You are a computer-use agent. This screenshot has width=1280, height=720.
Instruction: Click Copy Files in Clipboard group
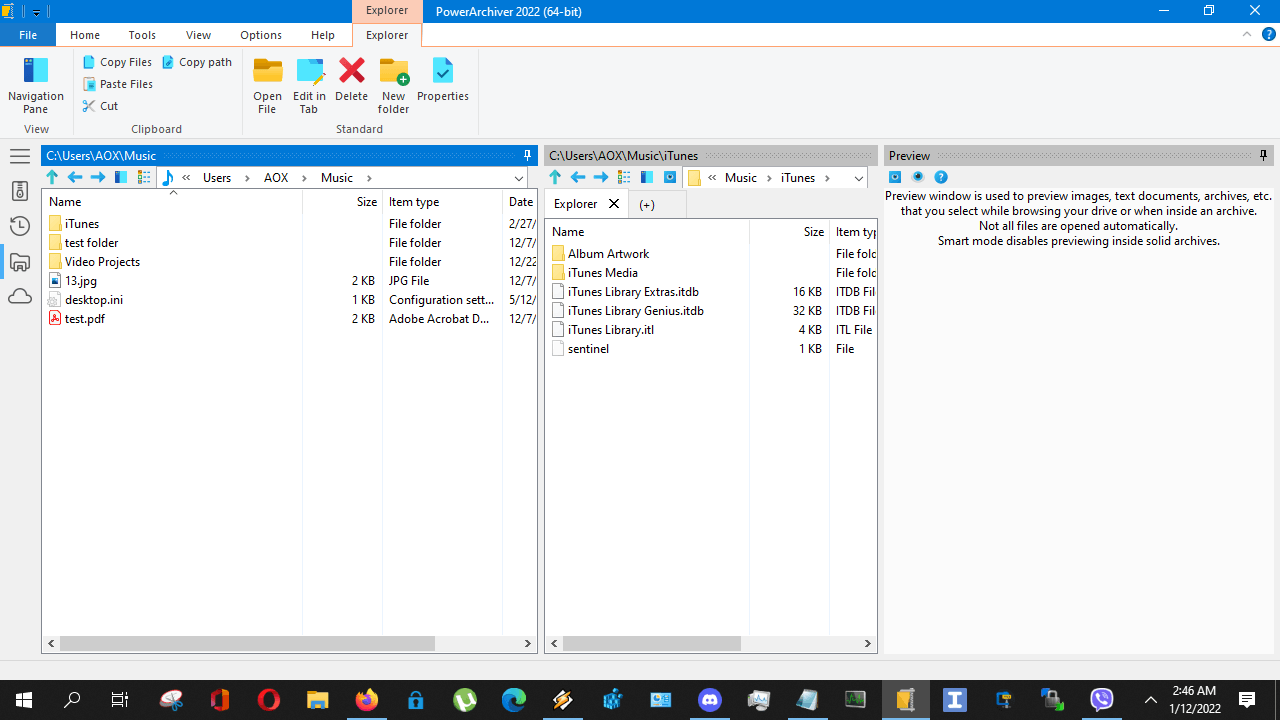click(117, 62)
